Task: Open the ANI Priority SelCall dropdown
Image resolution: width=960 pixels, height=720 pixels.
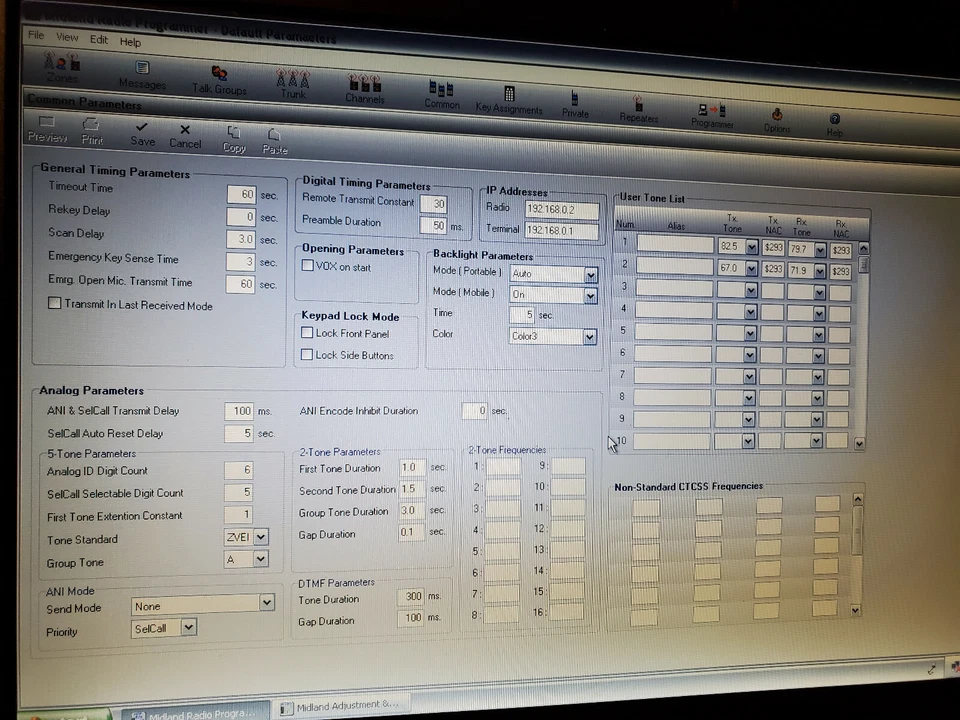Action: [189, 627]
